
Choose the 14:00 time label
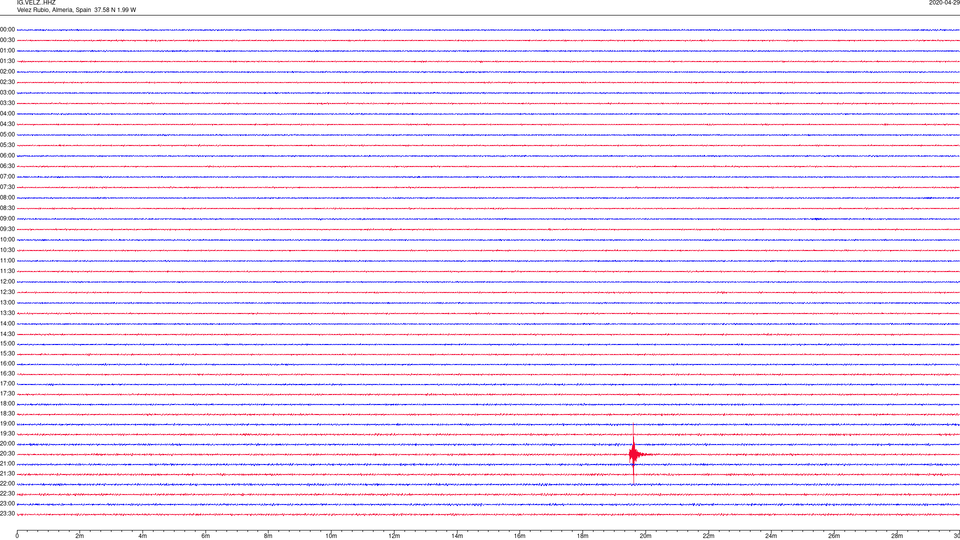[7, 323]
